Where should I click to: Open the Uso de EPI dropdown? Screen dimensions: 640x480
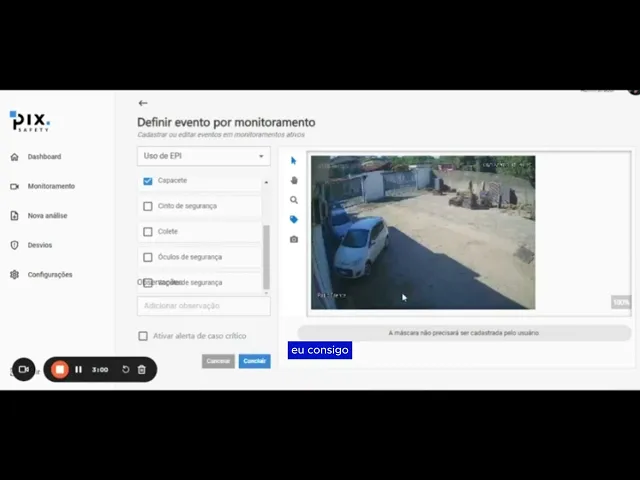tap(204, 156)
